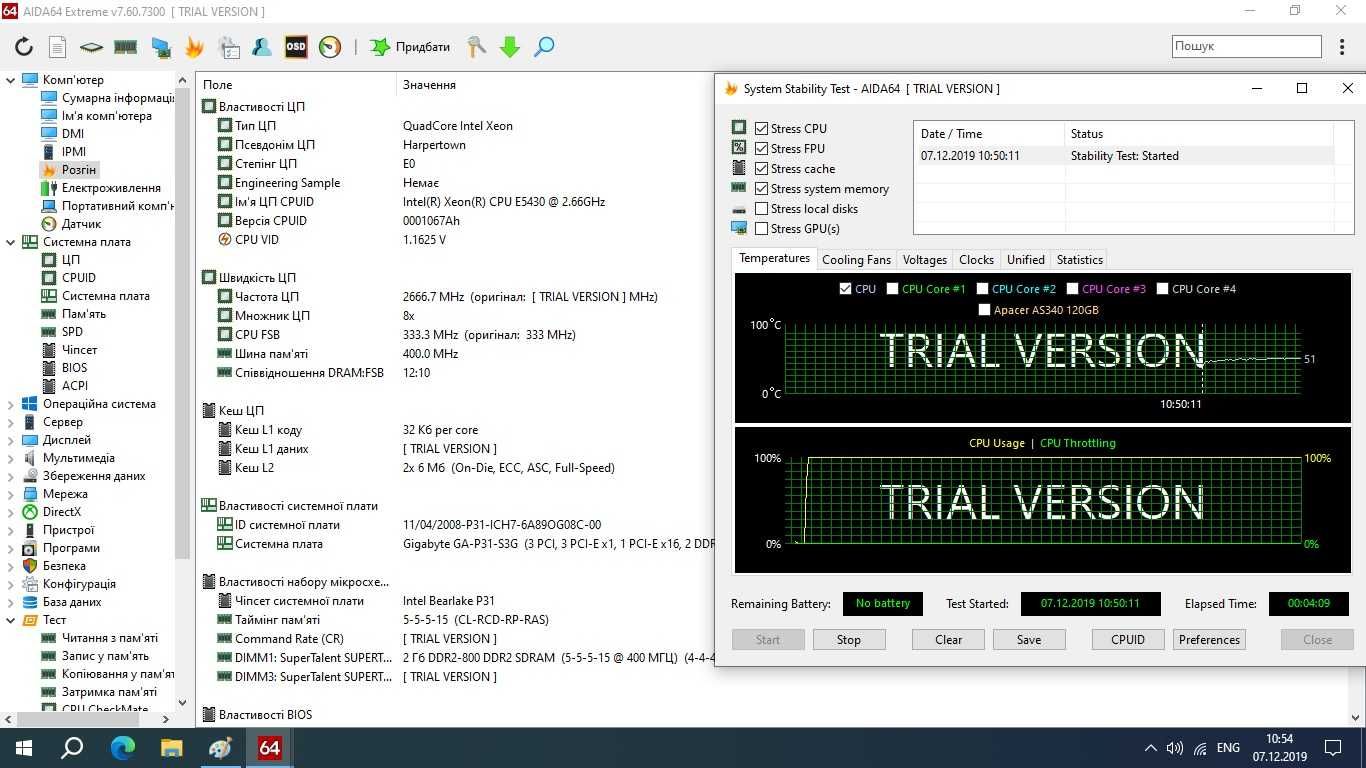
Task: Open Preferences in stability test
Action: 1209,640
